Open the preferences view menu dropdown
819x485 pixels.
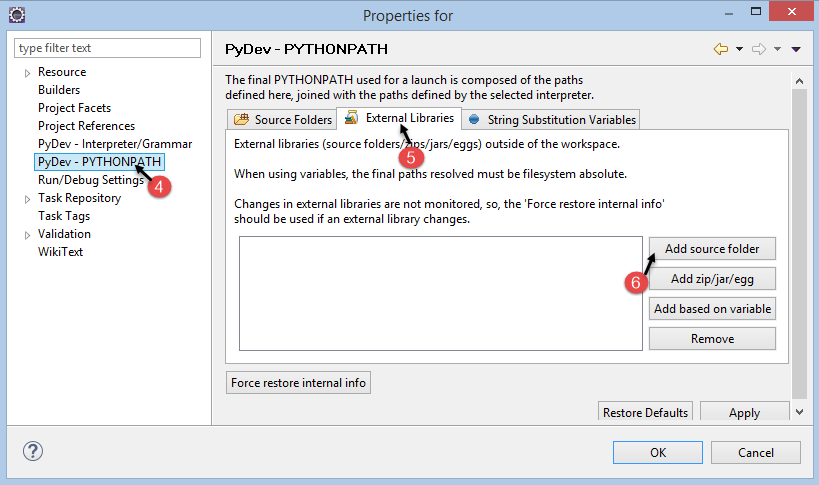pyautogui.click(x=796, y=49)
